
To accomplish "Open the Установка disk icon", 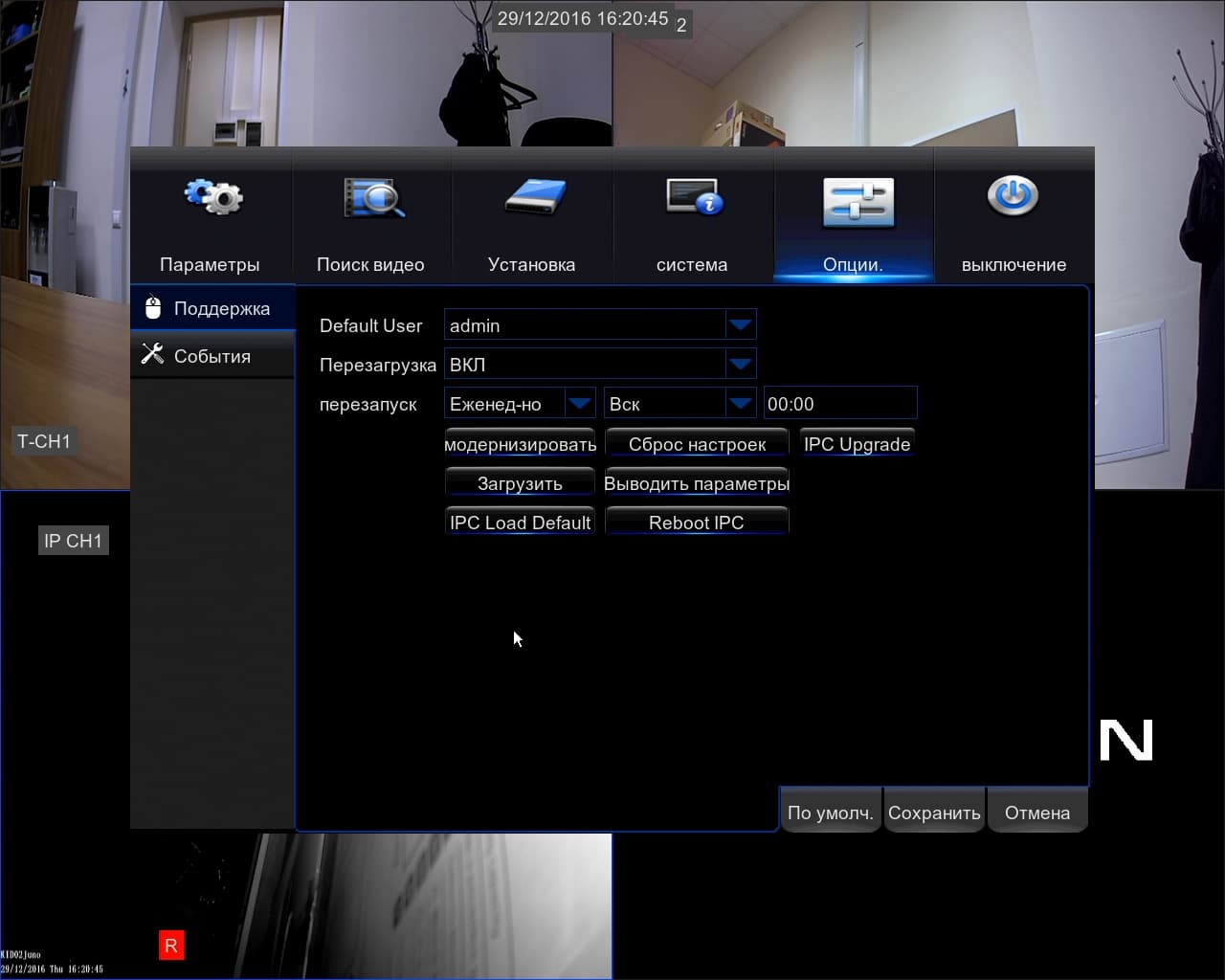I will [x=535, y=197].
